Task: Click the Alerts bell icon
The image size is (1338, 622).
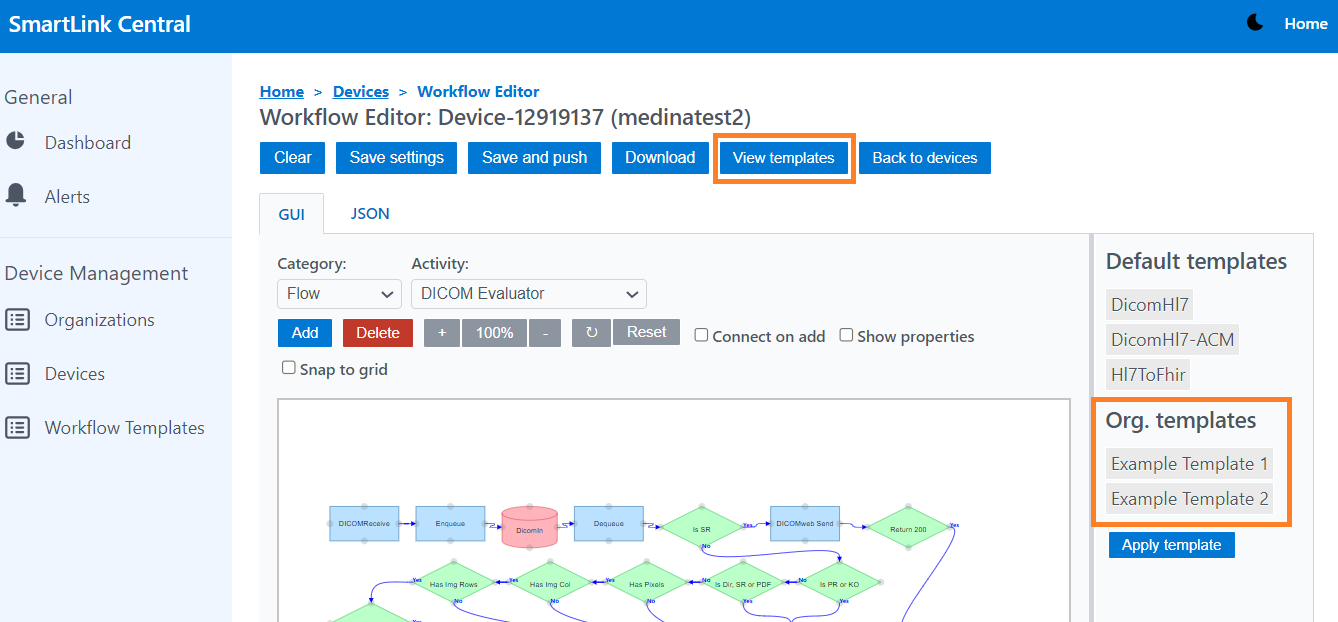Action: (16, 195)
